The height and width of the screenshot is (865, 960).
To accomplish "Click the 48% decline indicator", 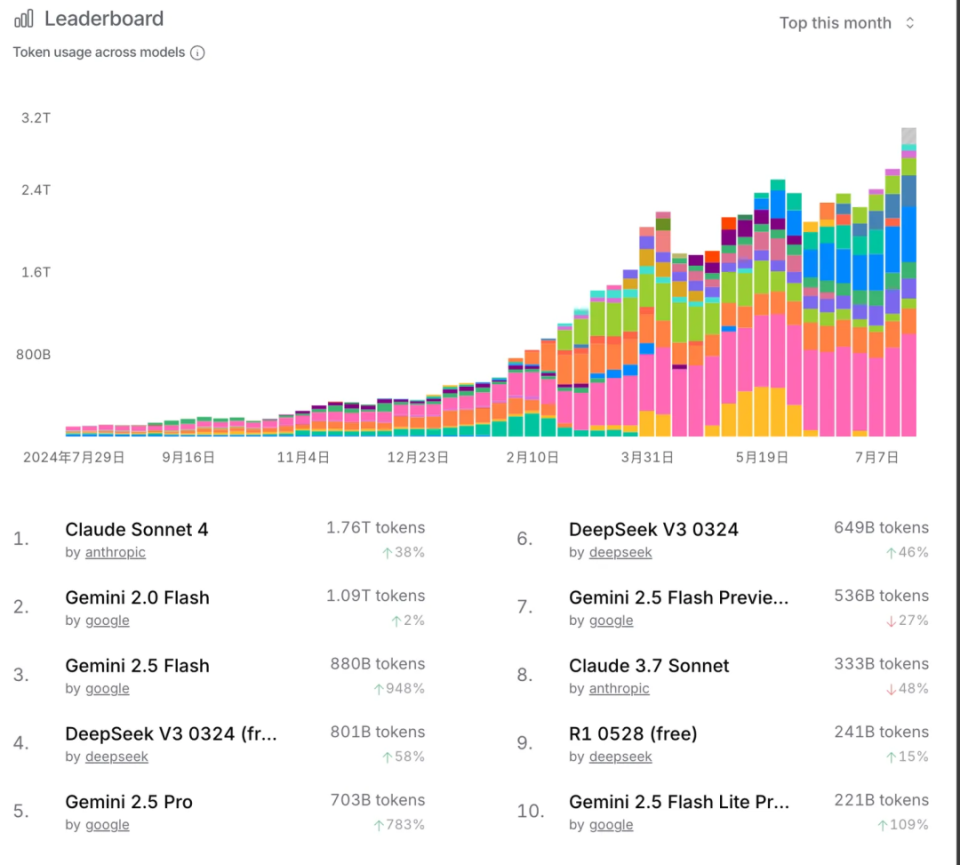I will click(907, 689).
